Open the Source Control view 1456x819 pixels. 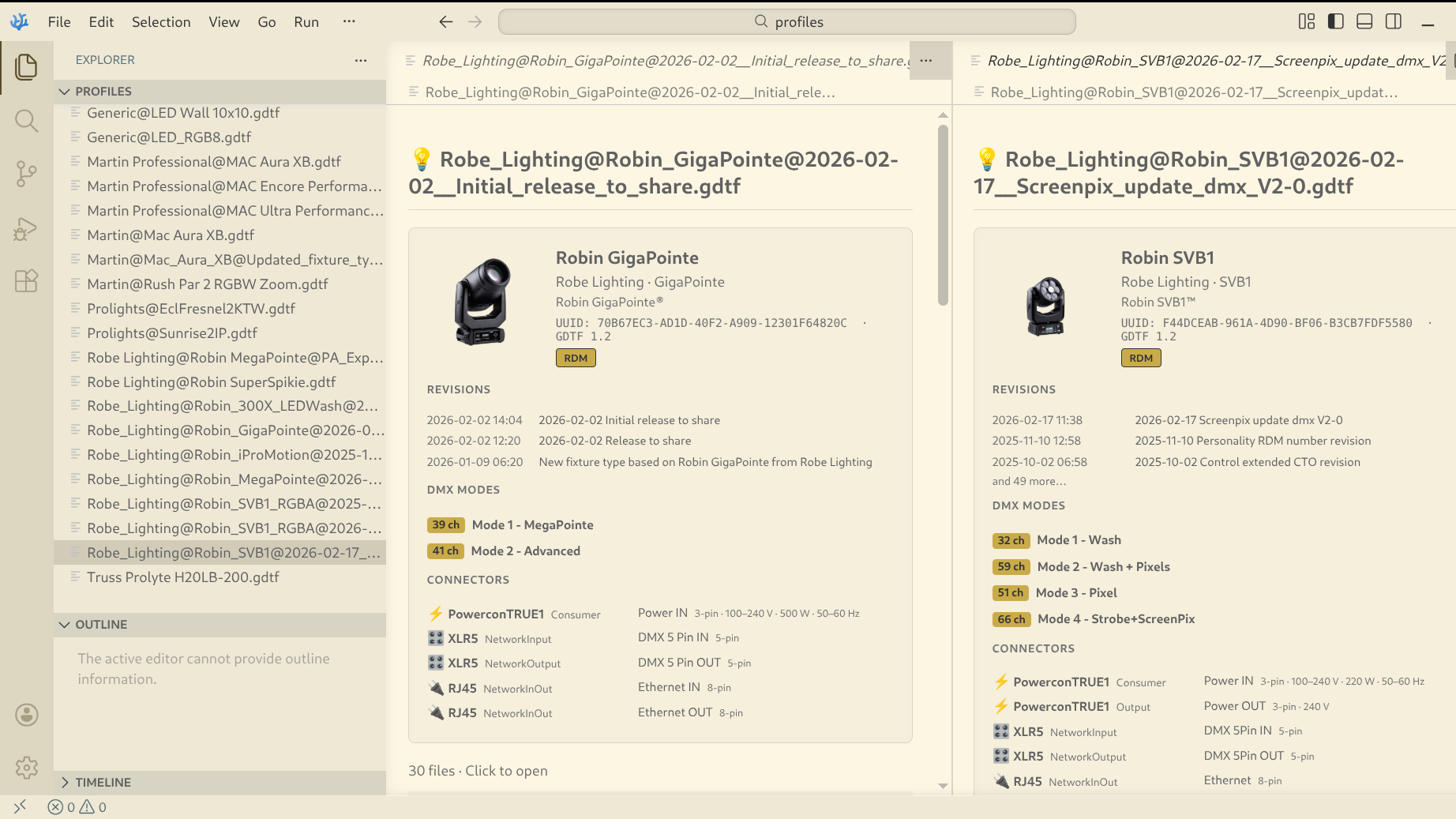[26, 174]
